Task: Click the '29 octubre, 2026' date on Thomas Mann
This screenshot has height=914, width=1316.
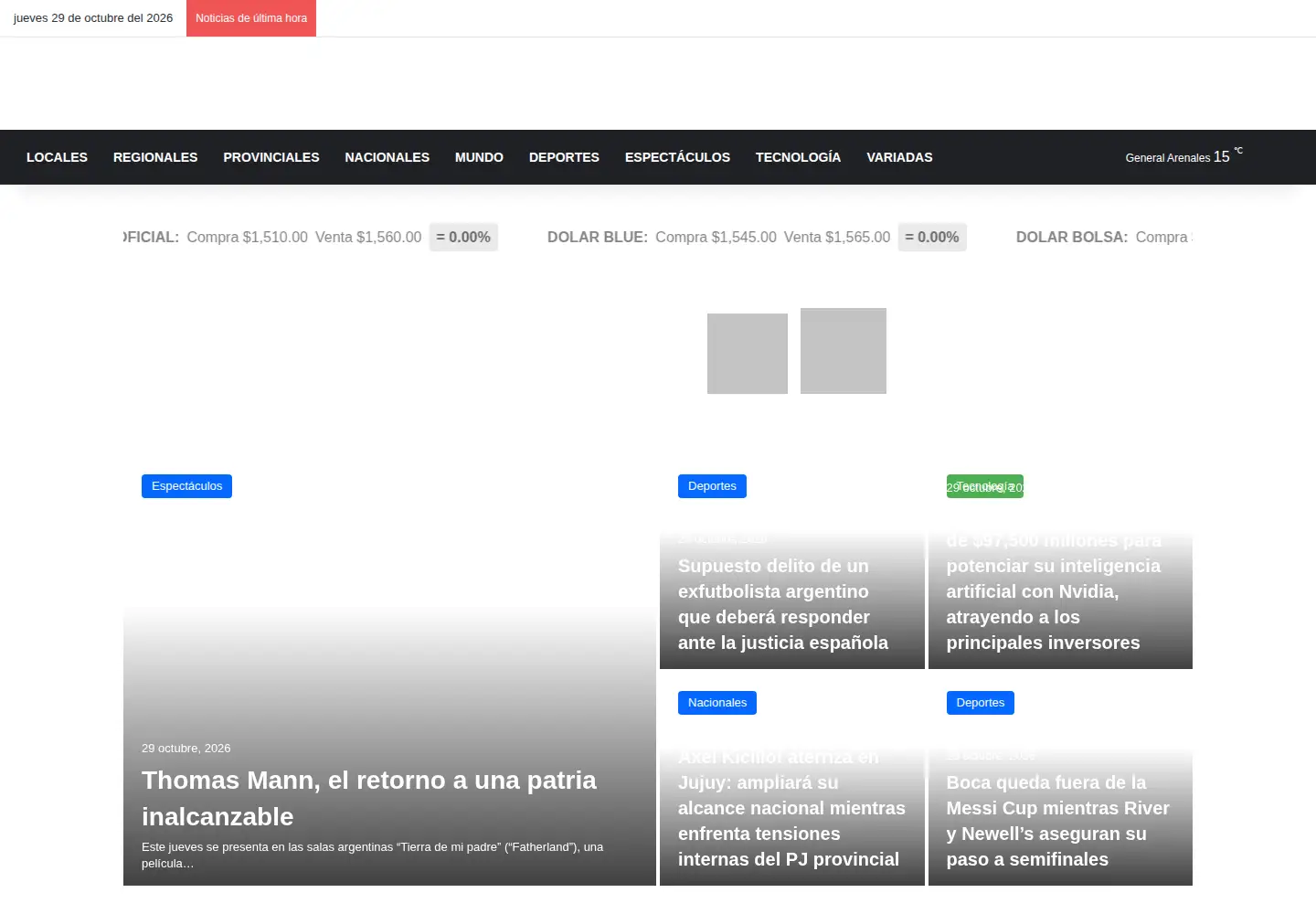Action: pos(186,748)
